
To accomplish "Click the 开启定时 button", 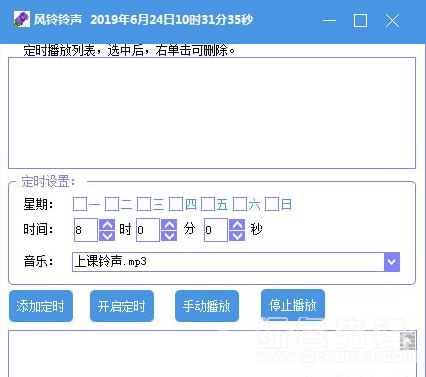I will click(122, 306).
